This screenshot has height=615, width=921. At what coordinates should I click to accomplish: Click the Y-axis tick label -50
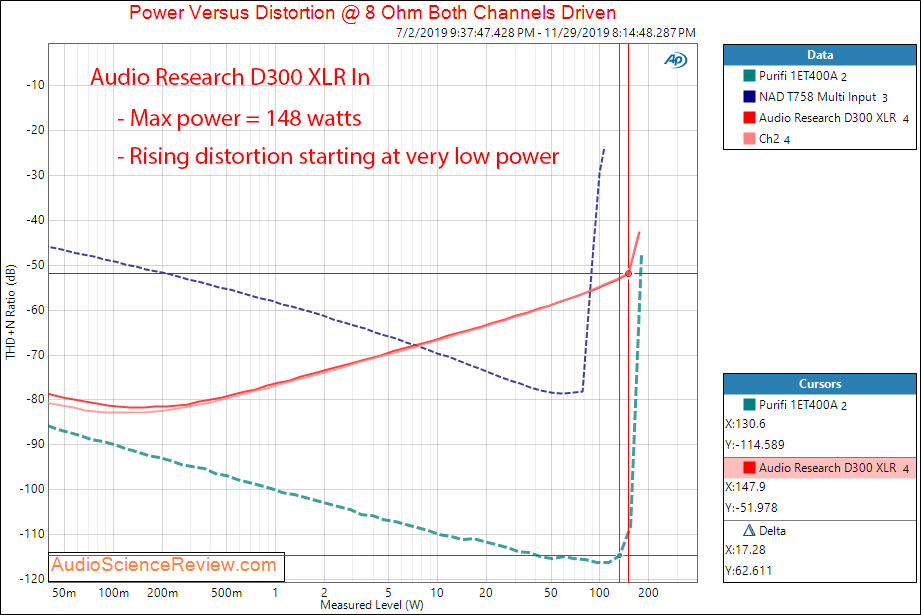click(35, 265)
